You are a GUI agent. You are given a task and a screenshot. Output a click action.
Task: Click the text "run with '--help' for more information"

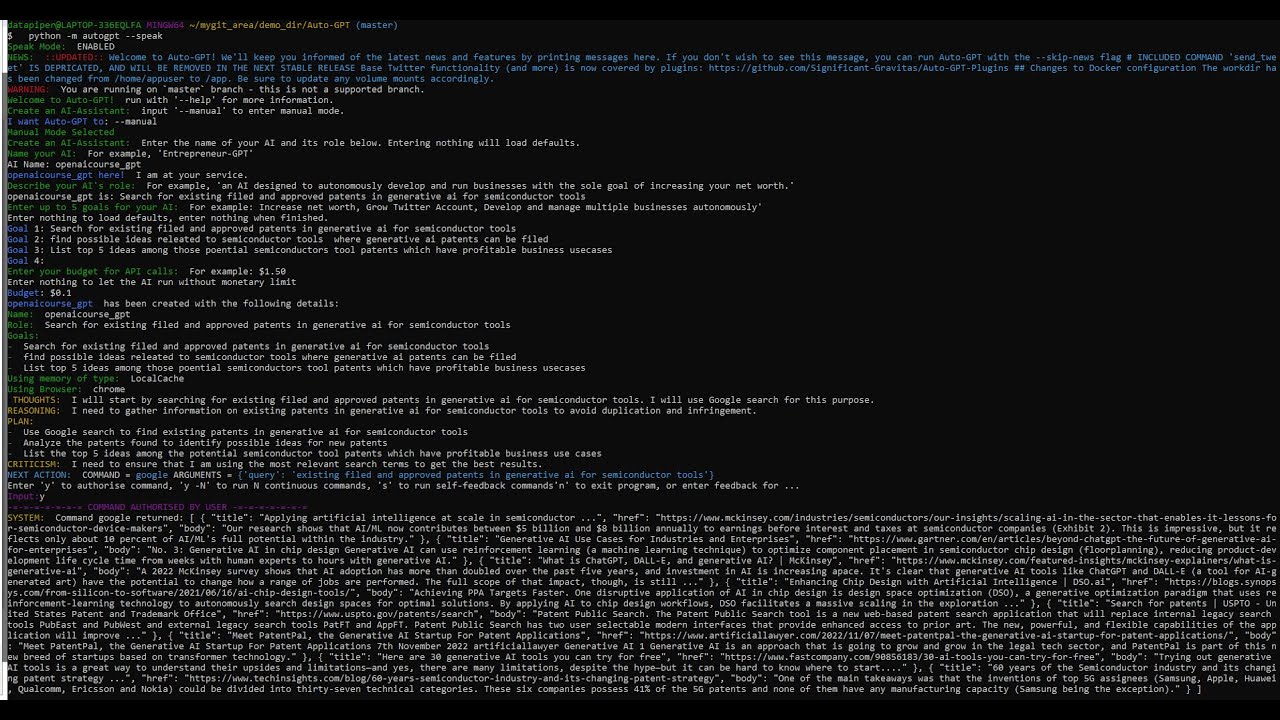tap(229, 100)
